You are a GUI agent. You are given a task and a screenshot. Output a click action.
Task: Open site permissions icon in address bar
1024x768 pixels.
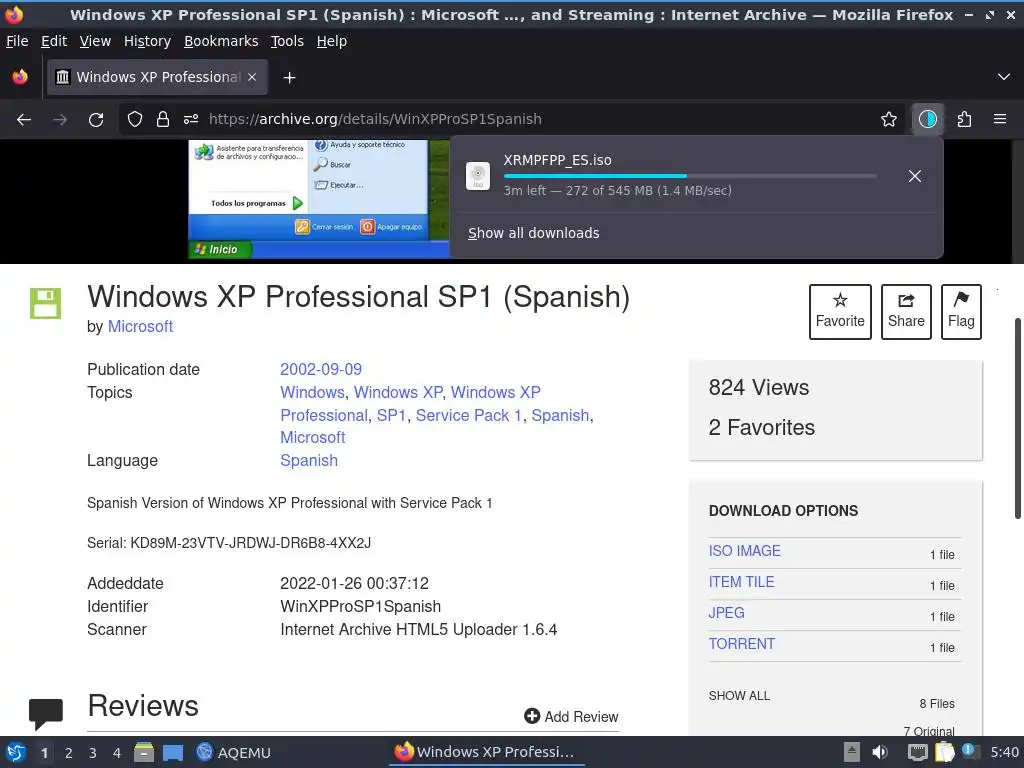(191, 119)
